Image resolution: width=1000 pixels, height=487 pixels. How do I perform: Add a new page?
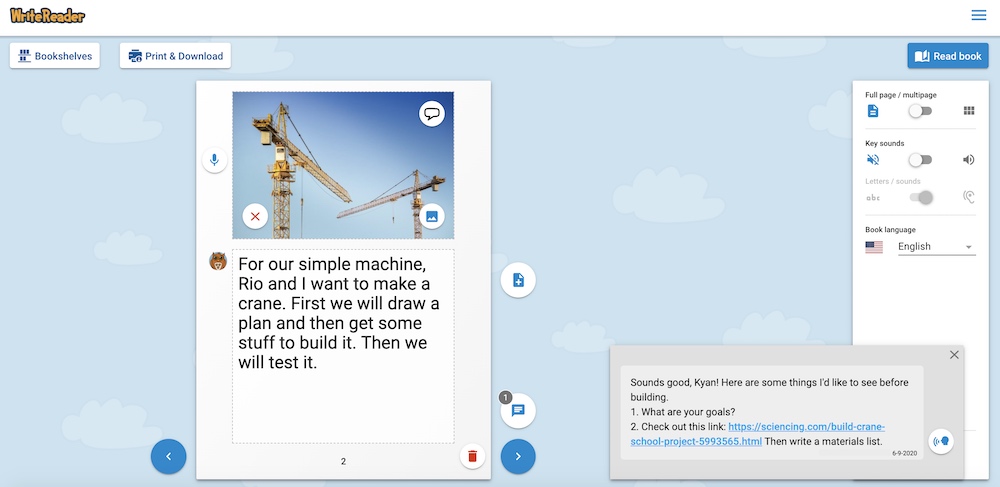(x=518, y=280)
